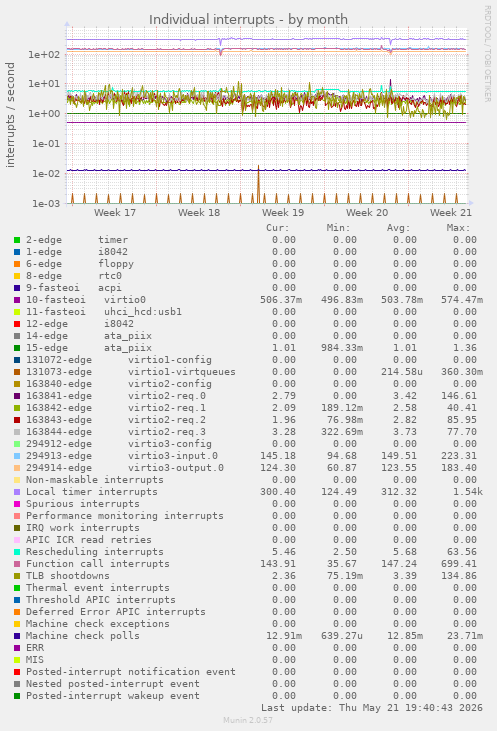Screen dimensions: 497x731
Task: Select the Week 21 axis label
Action: click(x=450, y=213)
